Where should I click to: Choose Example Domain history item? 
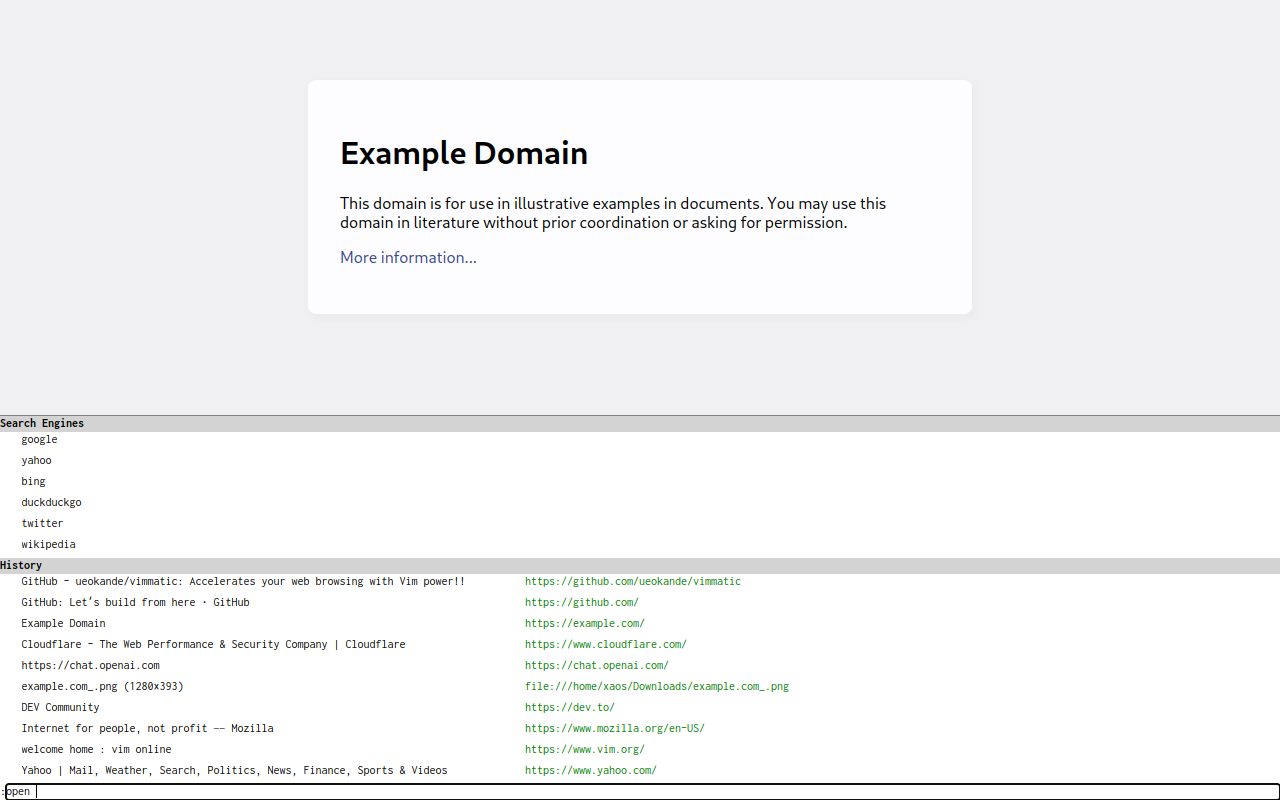(64, 624)
